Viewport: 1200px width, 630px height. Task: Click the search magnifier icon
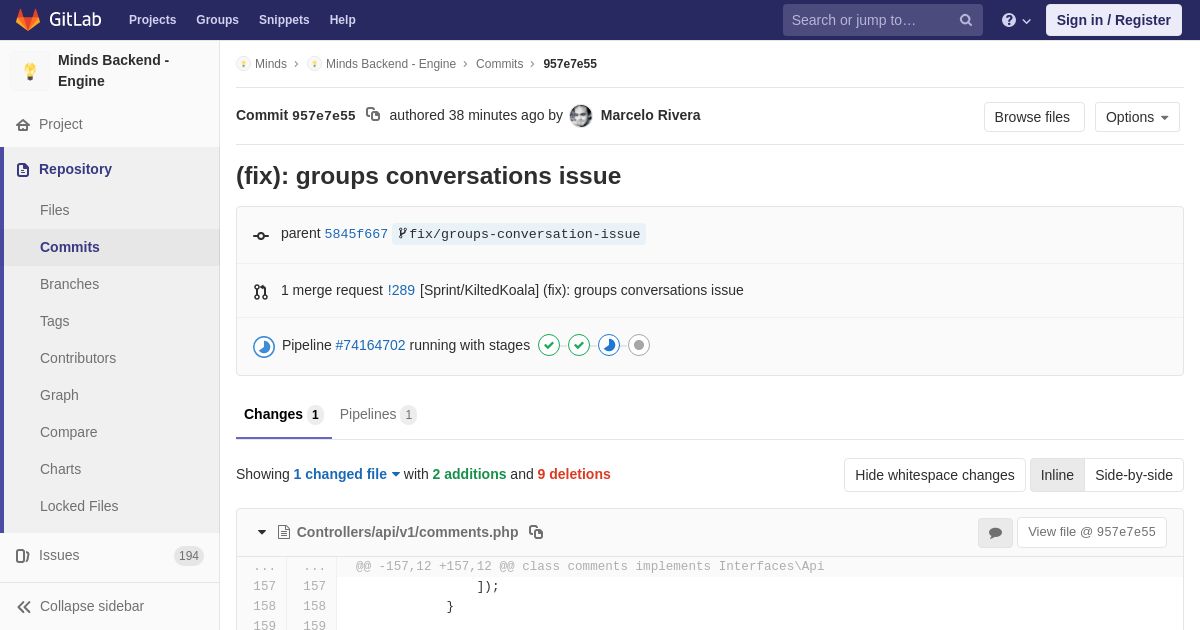(965, 20)
